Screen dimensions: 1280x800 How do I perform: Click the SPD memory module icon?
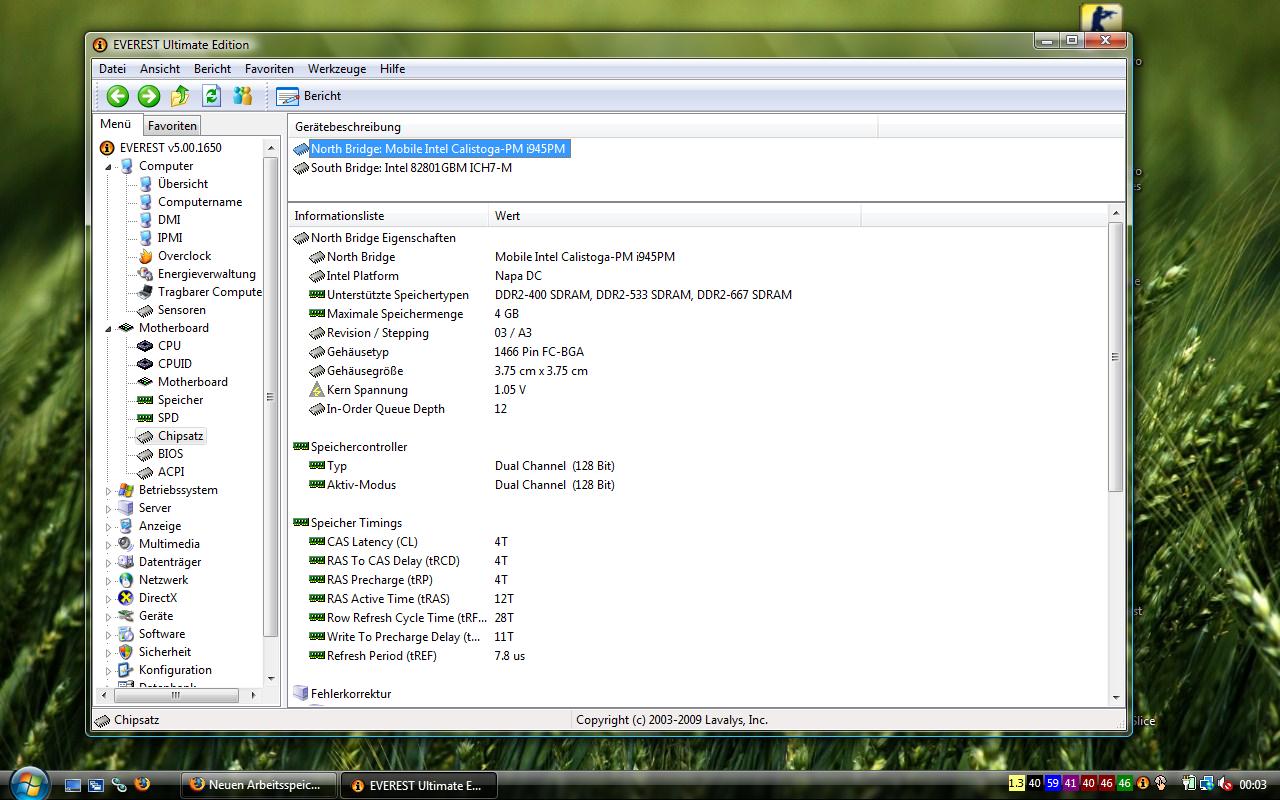click(145, 418)
